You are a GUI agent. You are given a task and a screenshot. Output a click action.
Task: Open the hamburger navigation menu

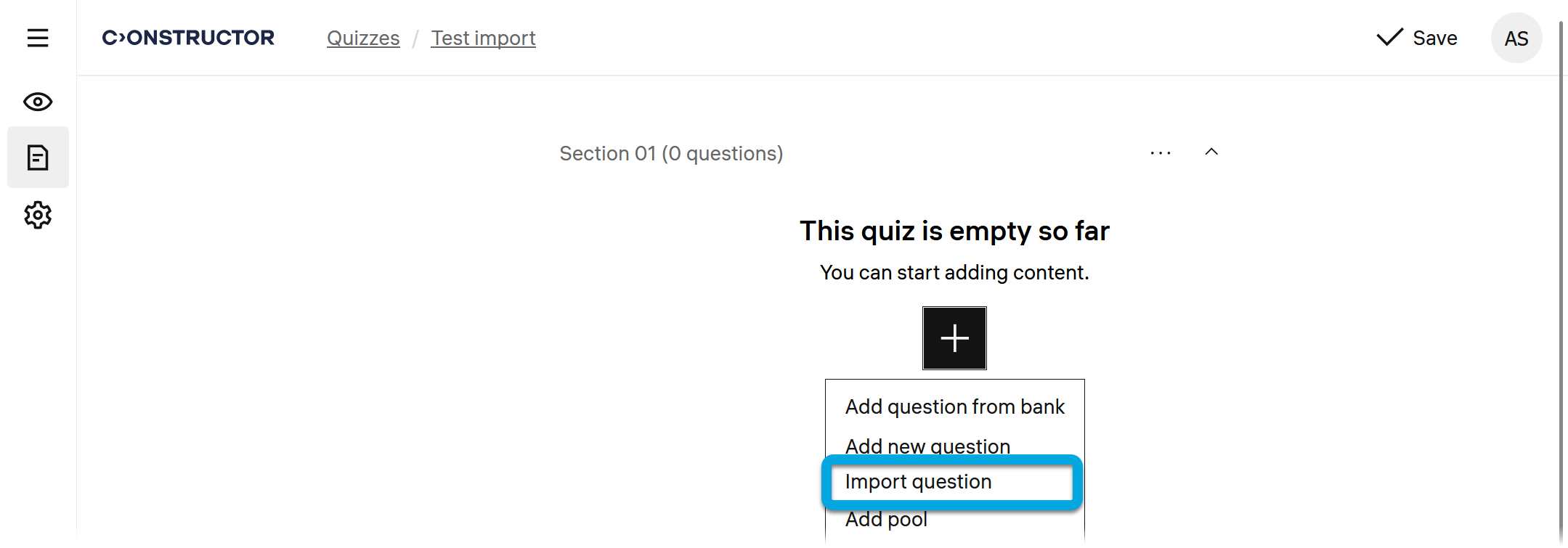38,38
